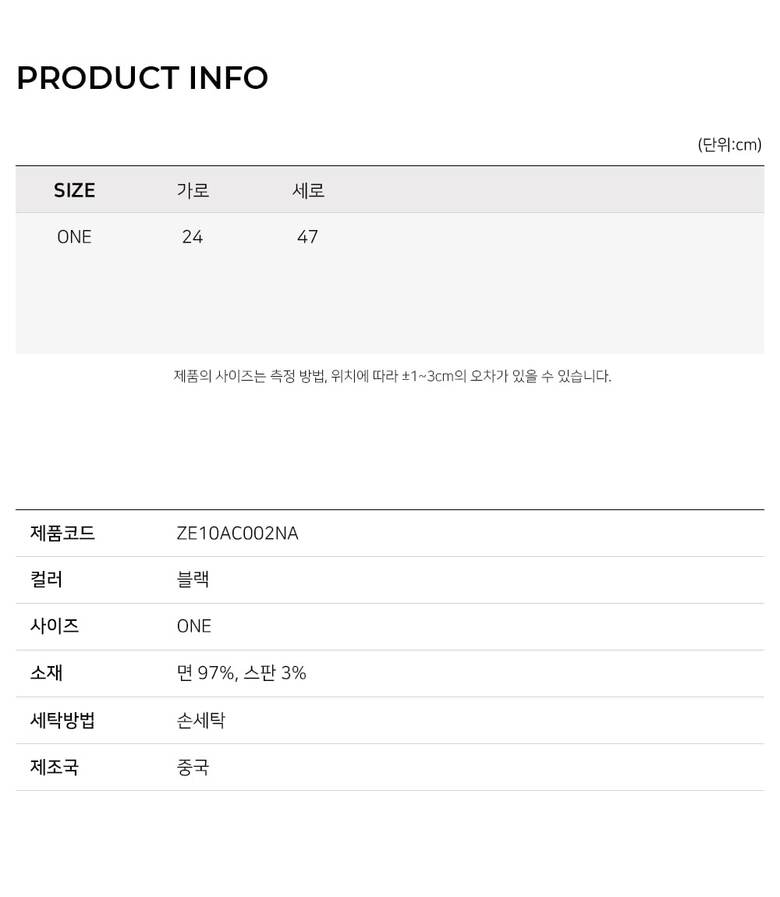Click the 세탁방법 row label
The image size is (780, 897).
tap(63, 720)
